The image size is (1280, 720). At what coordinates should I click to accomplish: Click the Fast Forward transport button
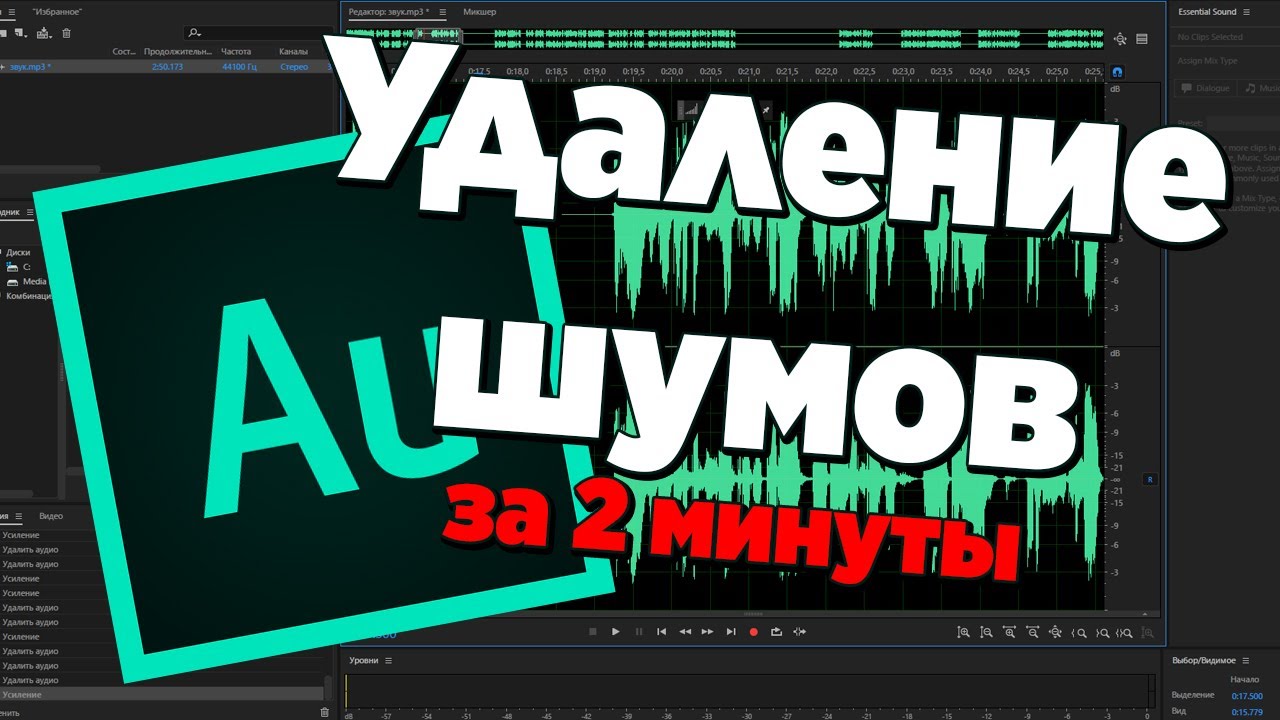point(708,632)
